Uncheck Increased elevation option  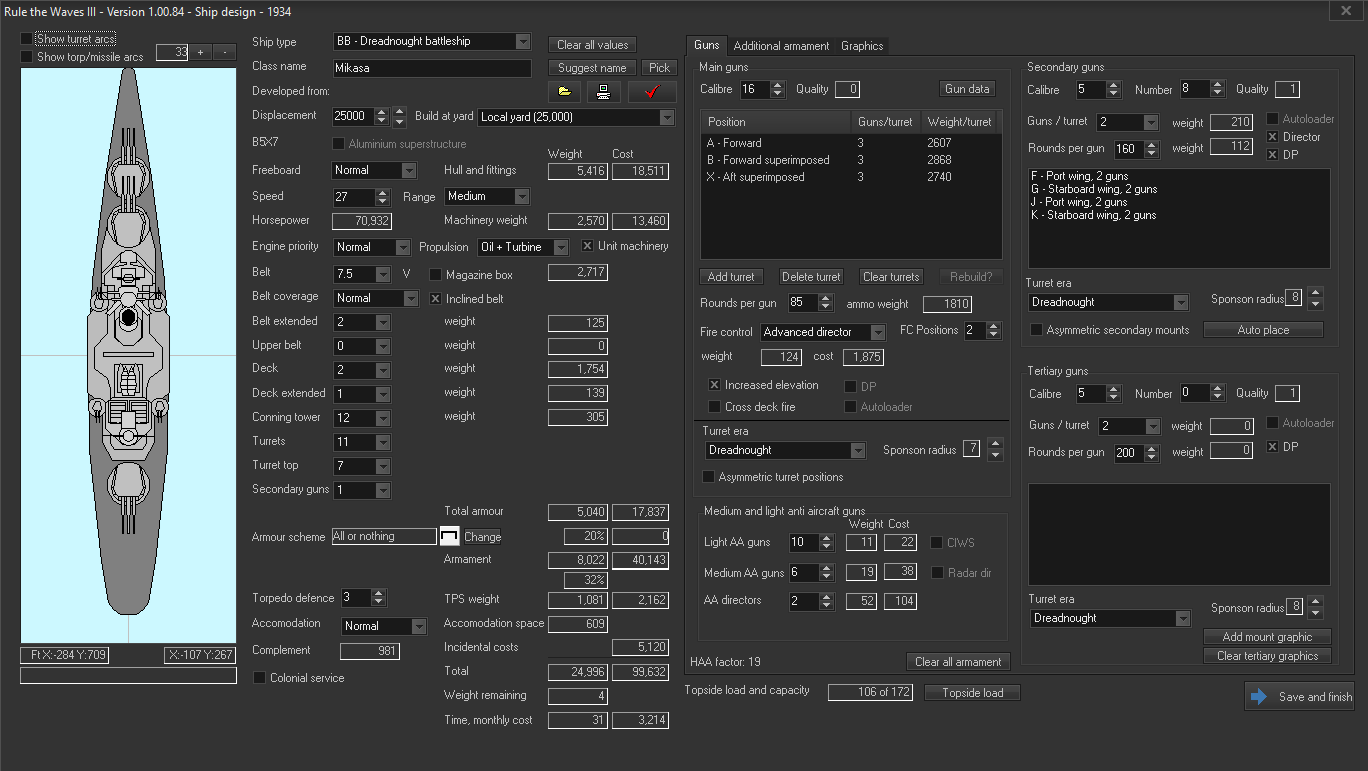tap(714, 385)
